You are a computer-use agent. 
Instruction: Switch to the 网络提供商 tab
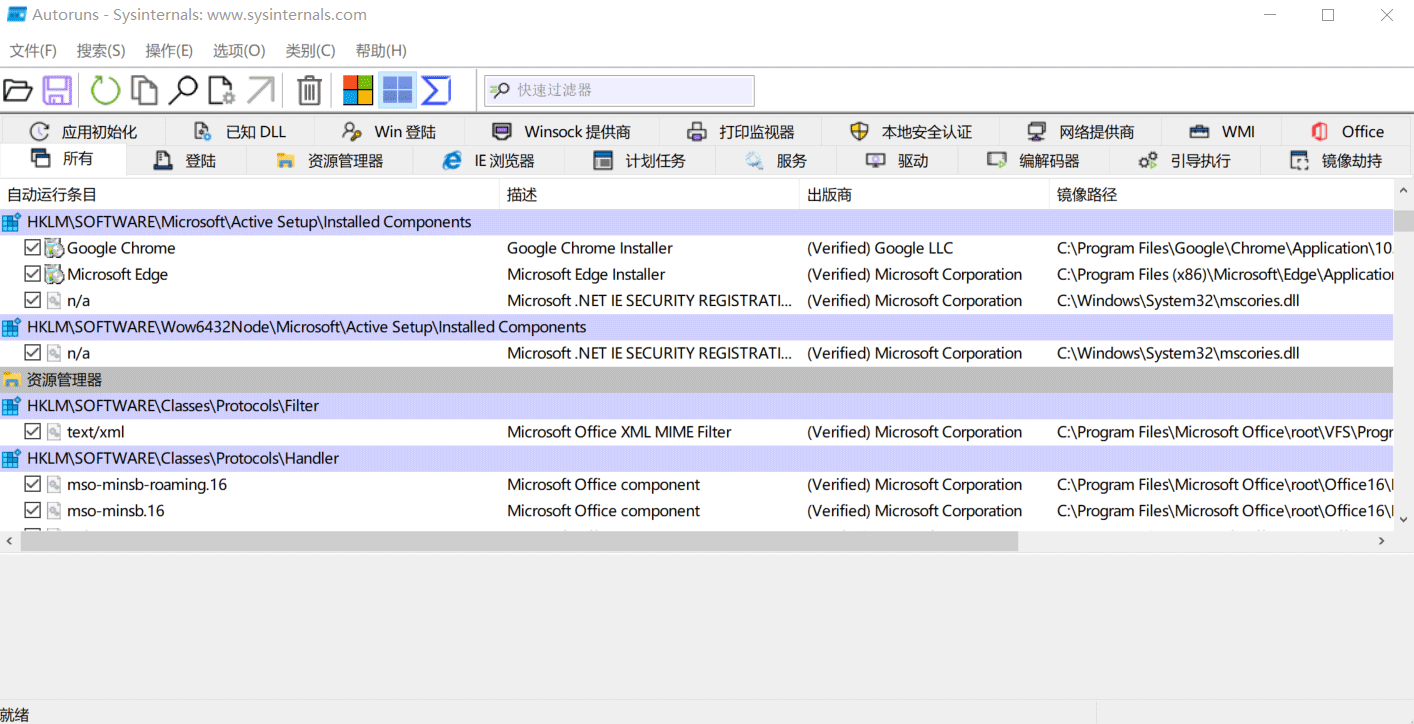pyautogui.click(x=1082, y=132)
